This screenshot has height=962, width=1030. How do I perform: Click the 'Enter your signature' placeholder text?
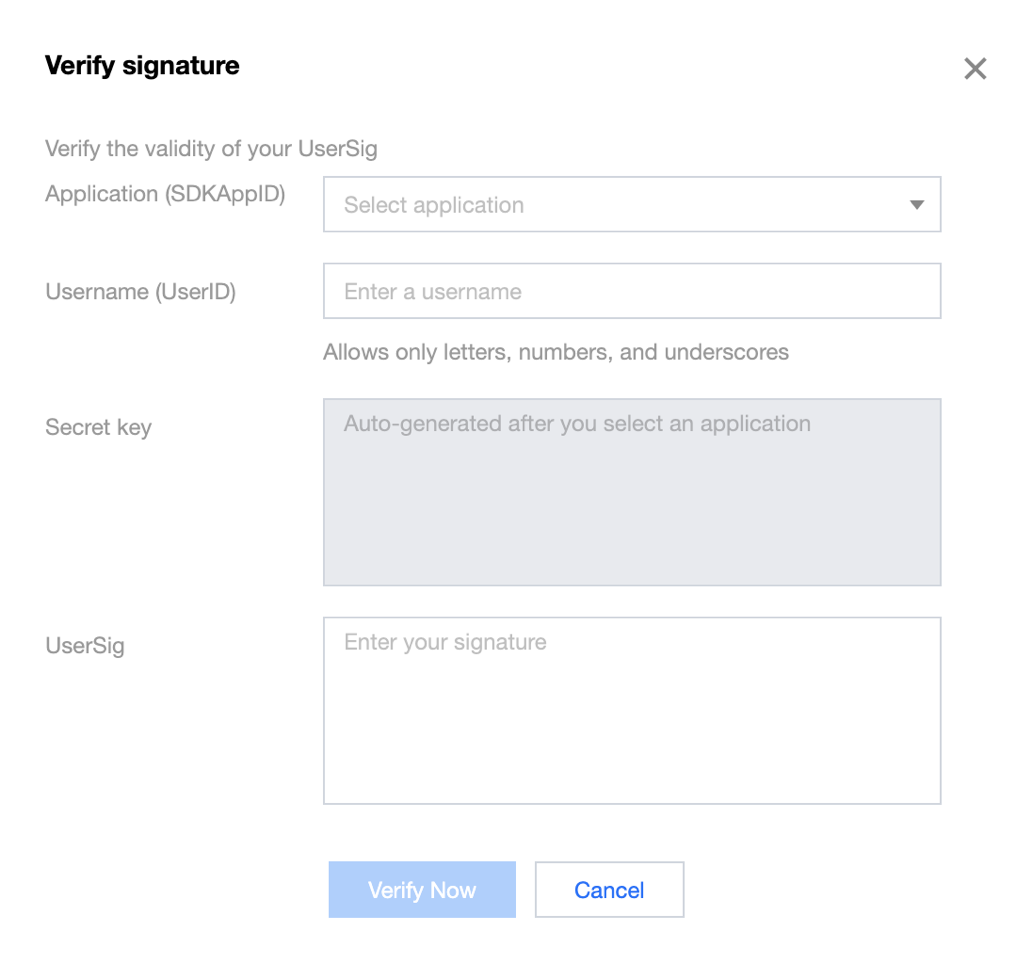tap(445, 642)
